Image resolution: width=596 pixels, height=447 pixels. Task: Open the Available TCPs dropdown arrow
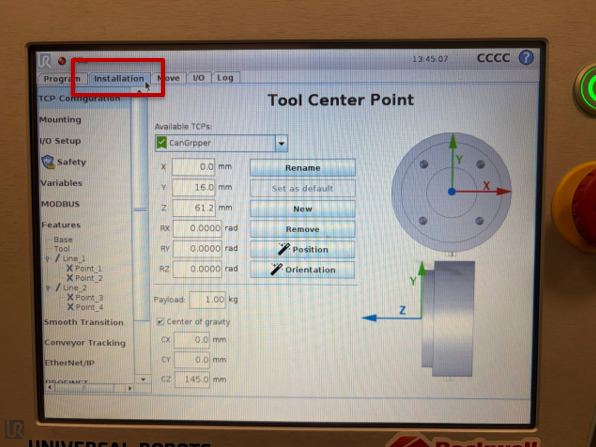point(281,144)
